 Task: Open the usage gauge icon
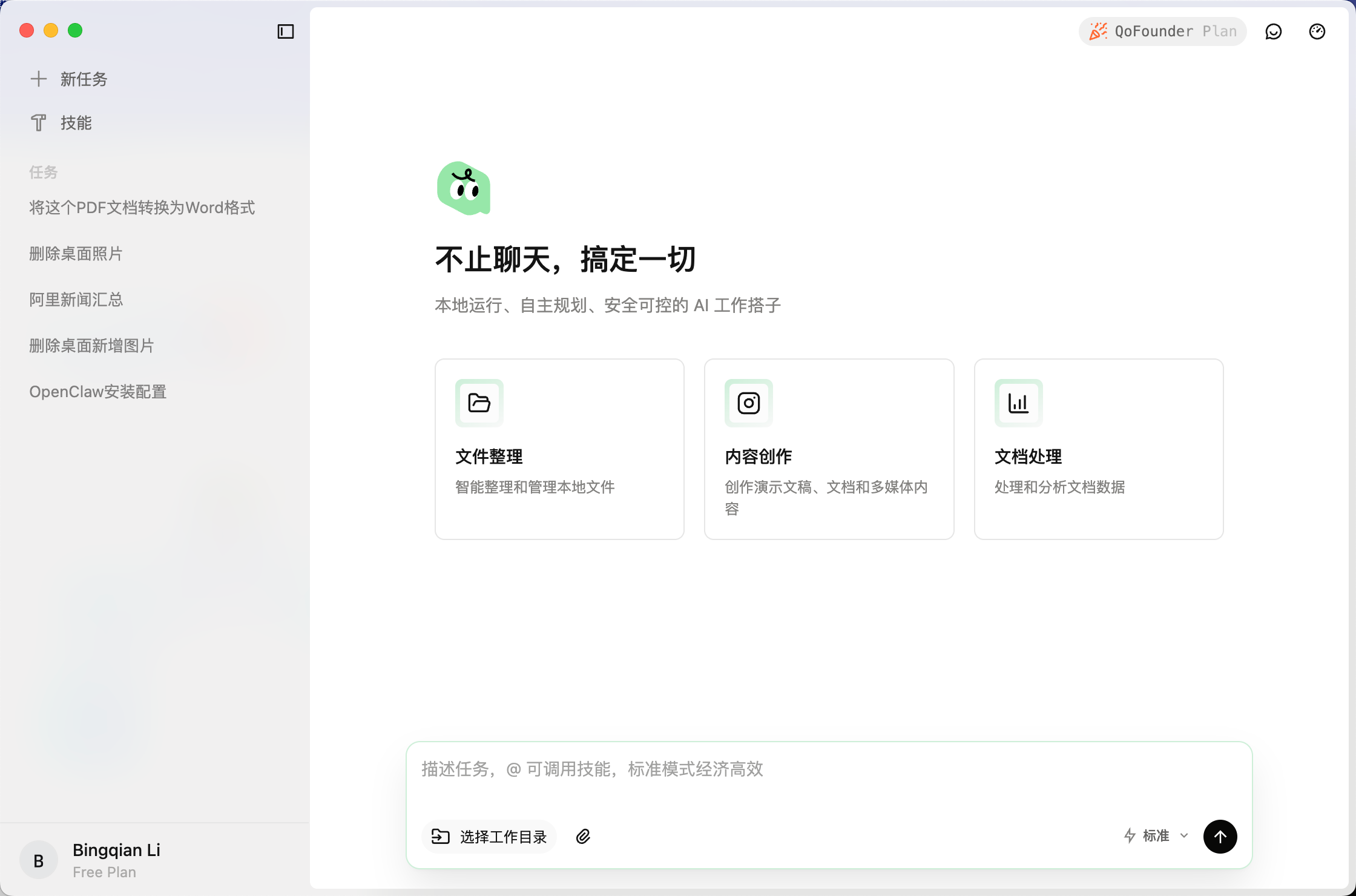1317,31
